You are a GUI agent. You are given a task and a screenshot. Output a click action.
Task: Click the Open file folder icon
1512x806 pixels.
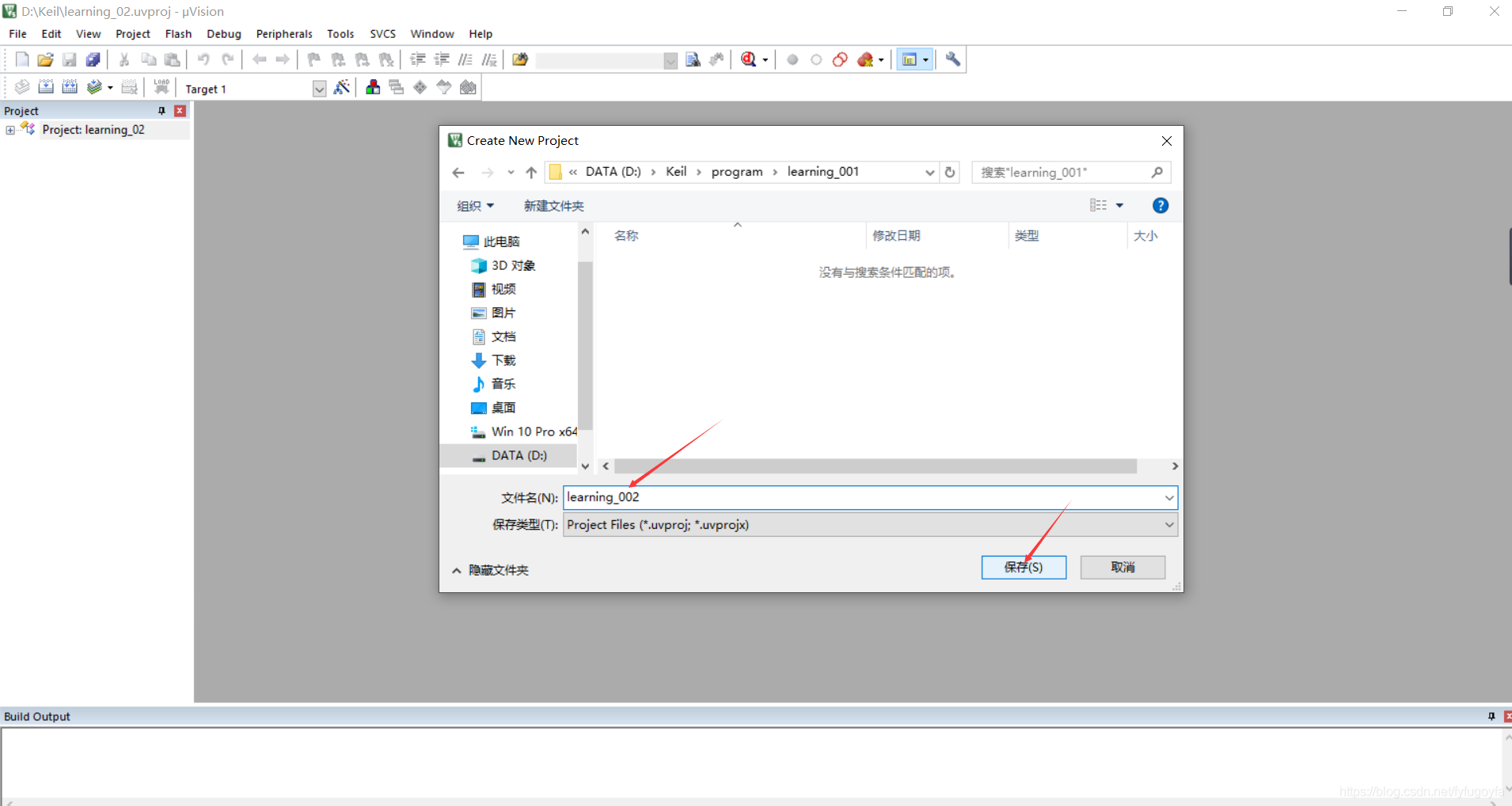(46, 59)
